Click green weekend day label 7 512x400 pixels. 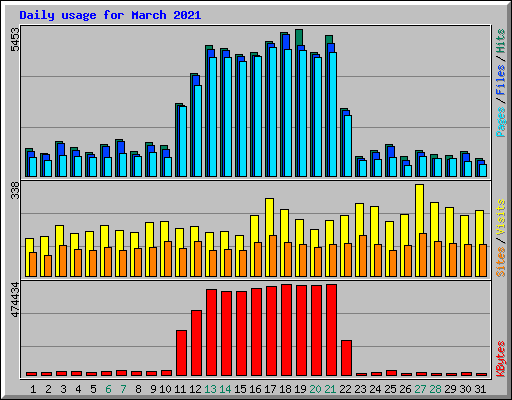point(123,389)
